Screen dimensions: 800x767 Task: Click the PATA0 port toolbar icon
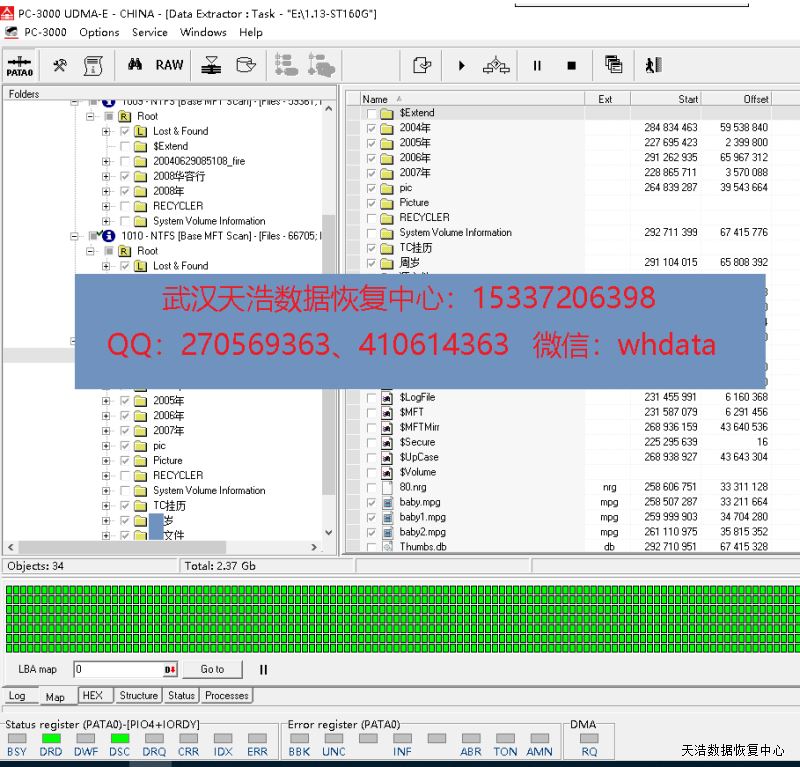[19, 65]
